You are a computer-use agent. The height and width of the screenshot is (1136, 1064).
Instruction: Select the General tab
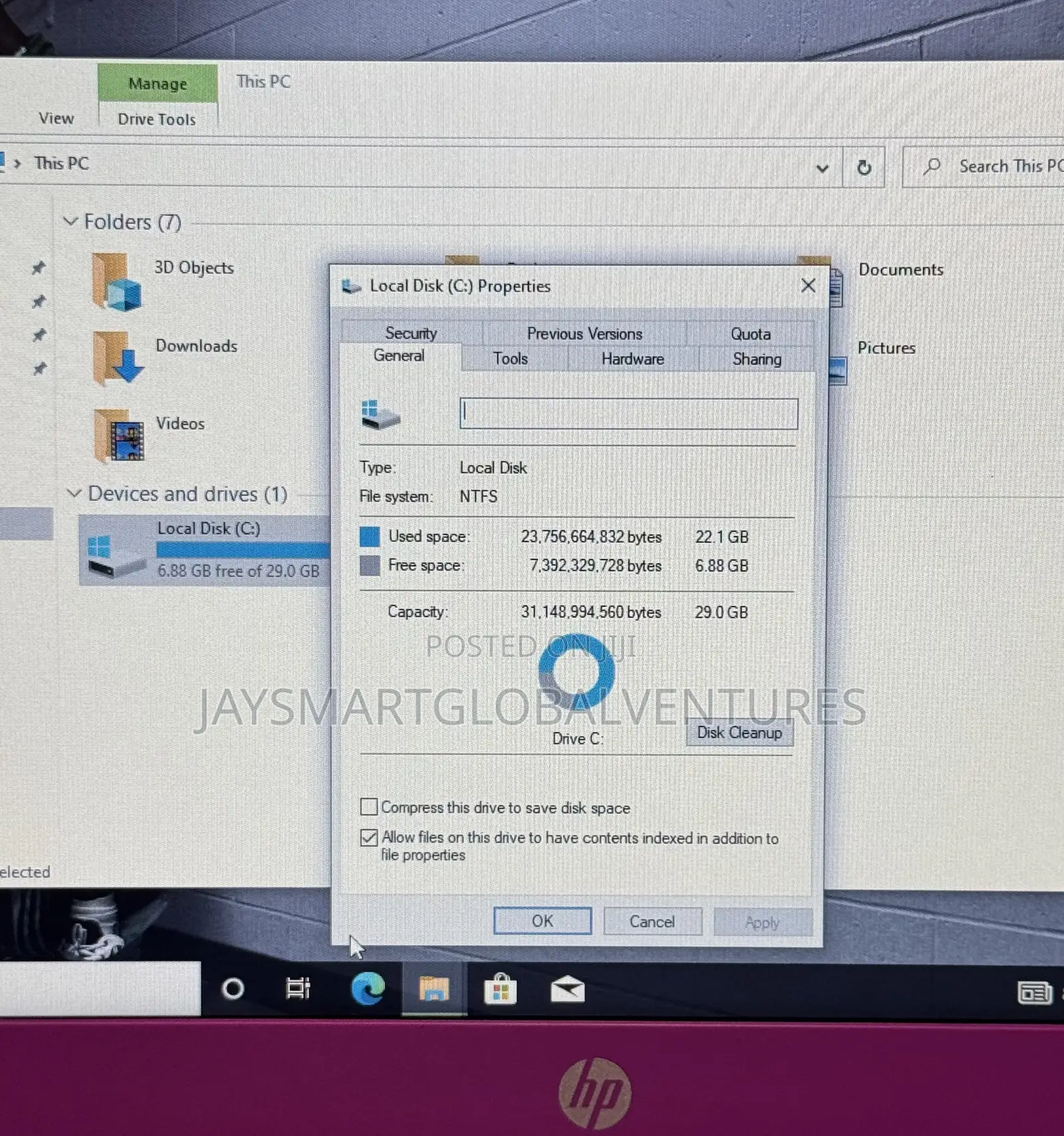point(399,356)
